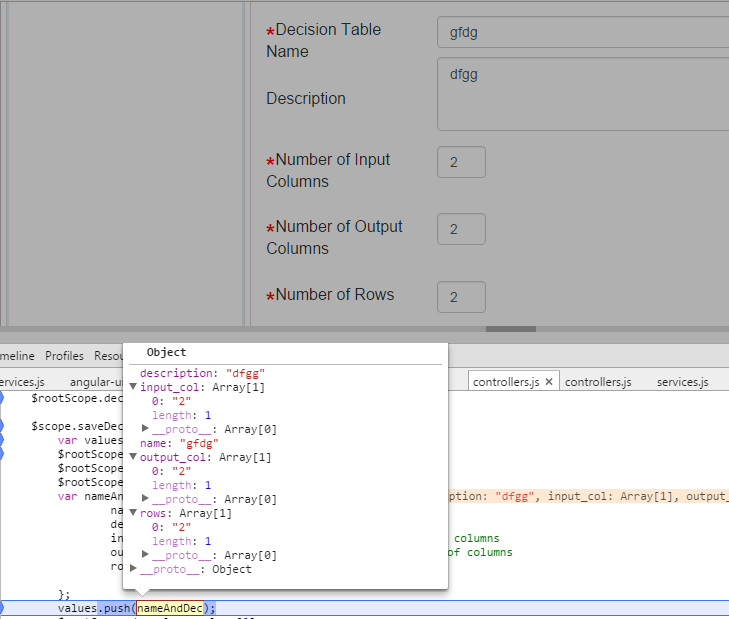Image resolution: width=729 pixels, height=619 pixels.
Task: Switch to the selected controllers.js file tab
Action: (x=506, y=382)
